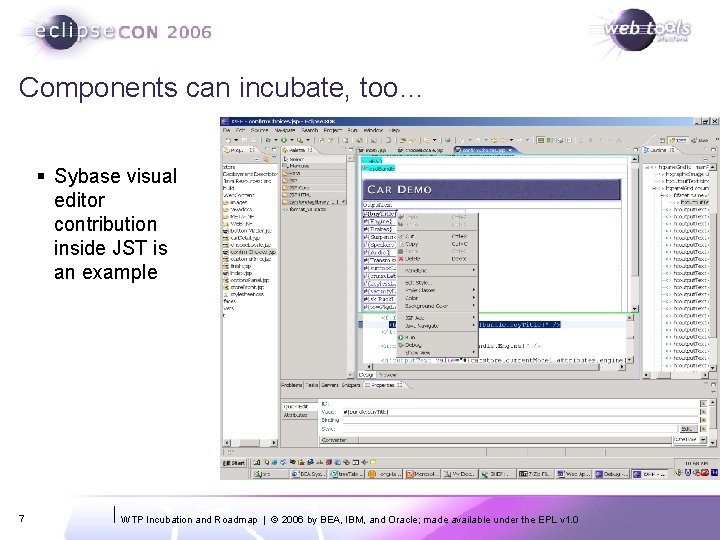Expand the JSF HTML drawer in the Palette
720x540 pixels.
click(315, 195)
